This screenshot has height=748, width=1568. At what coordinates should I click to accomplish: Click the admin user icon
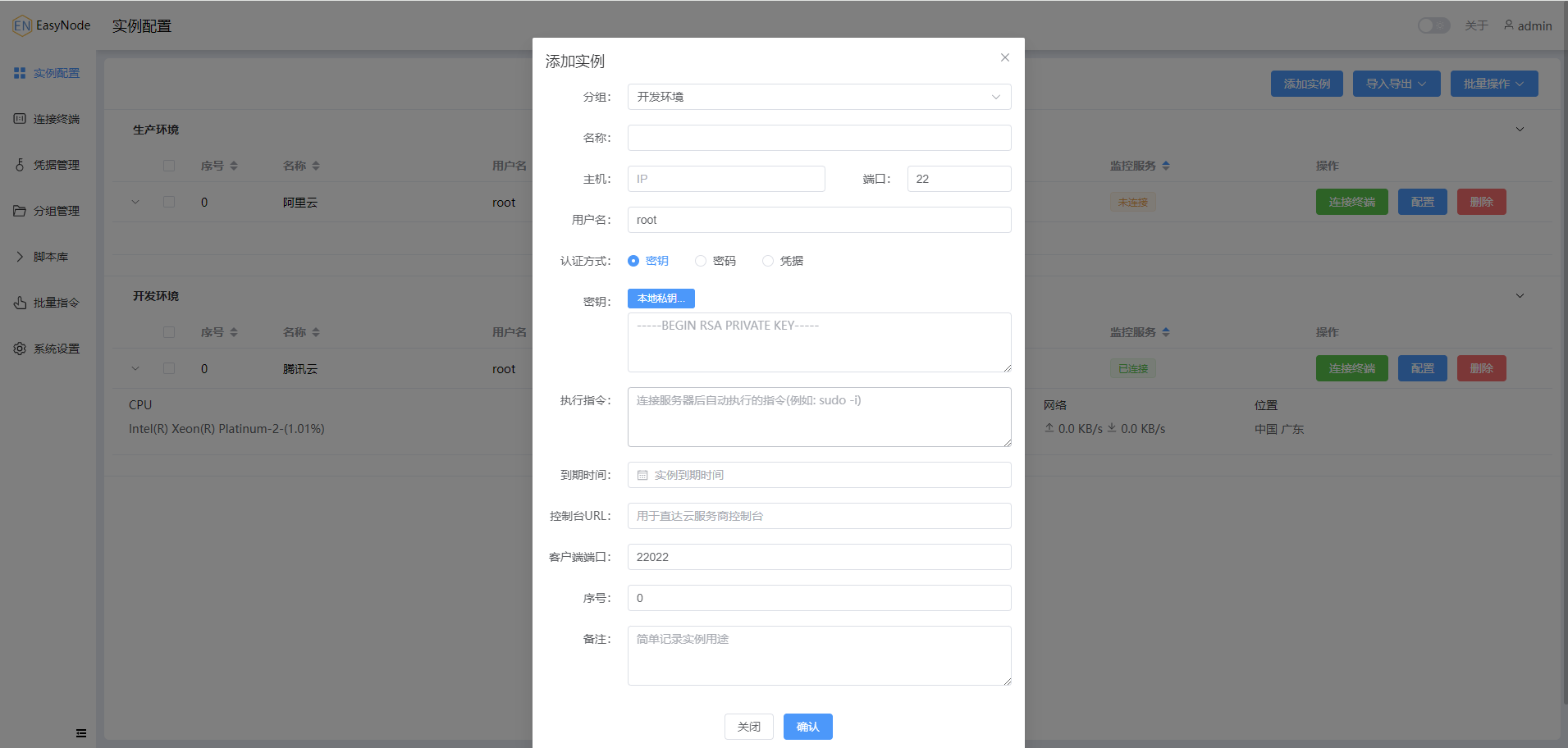tap(1508, 25)
